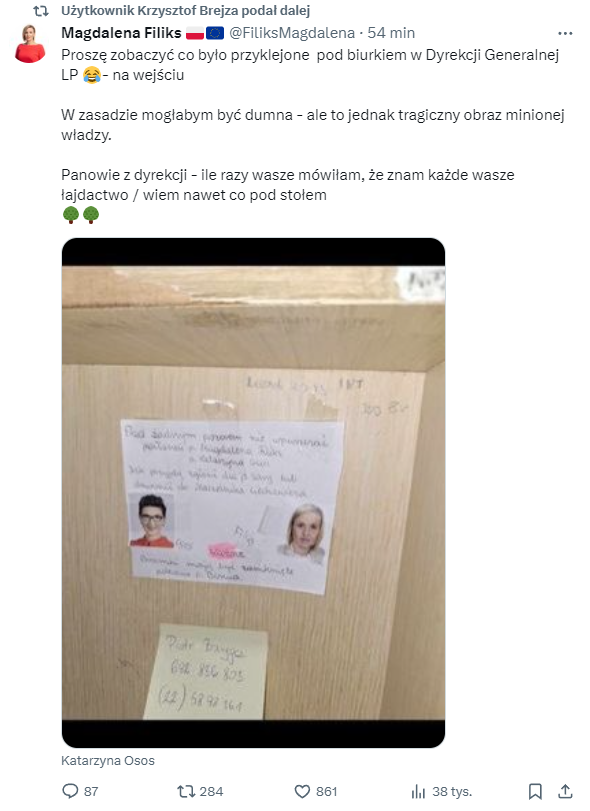Click the 861 likes count
The image size is (590, 811).
[326, 791]
